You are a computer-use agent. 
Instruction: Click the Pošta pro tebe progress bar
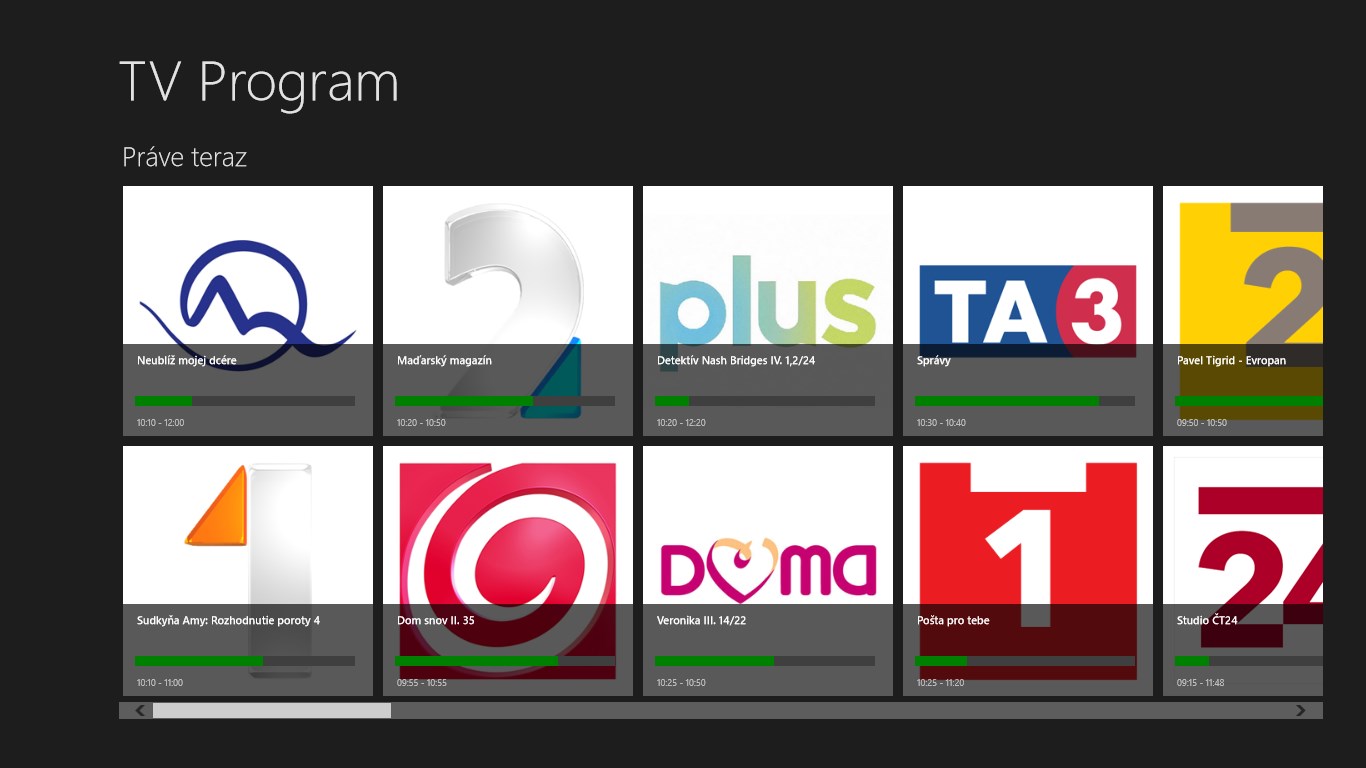point(1024,661)
